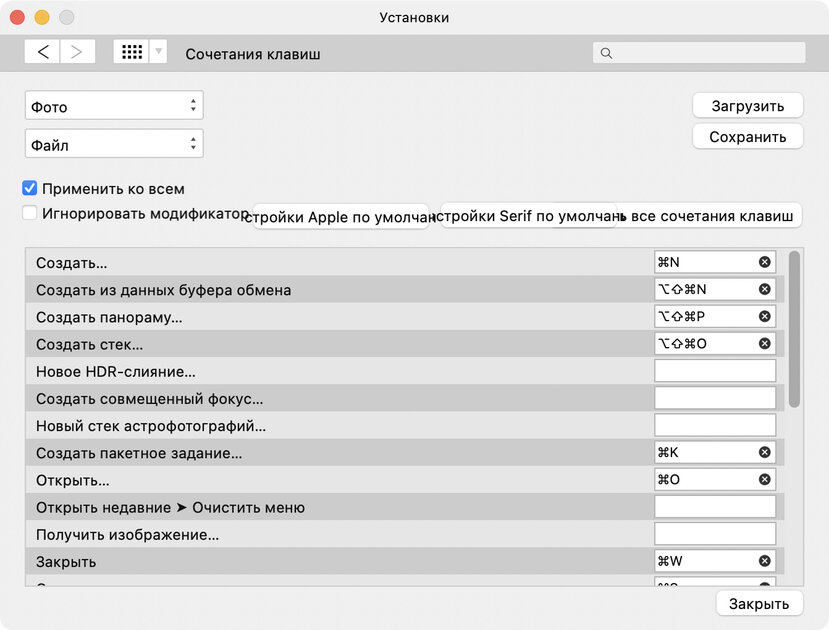Clear shortcut for Создать стек
Image resolution: width=829 pixels, height=630 pixels.
pyautogui.click(x=764, y=344)
